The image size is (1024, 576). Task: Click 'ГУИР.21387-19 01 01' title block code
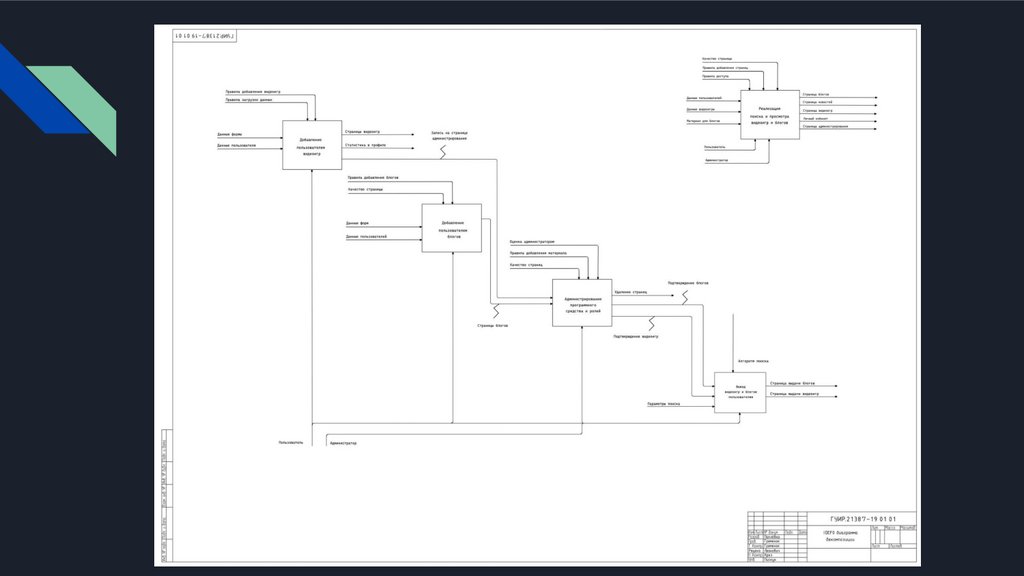(863, 519)
